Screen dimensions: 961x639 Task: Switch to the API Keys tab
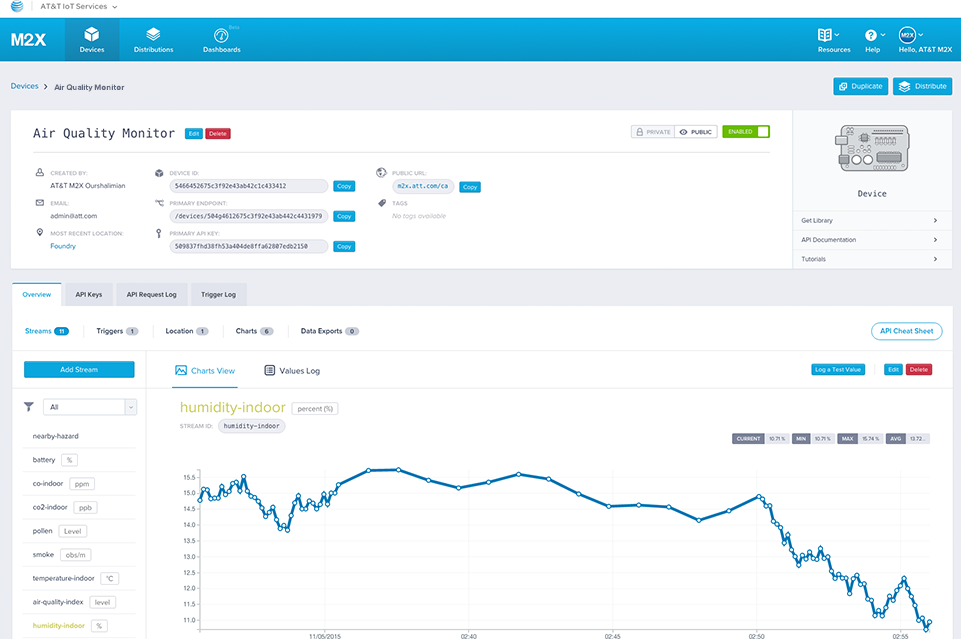[x=89, y=295]
